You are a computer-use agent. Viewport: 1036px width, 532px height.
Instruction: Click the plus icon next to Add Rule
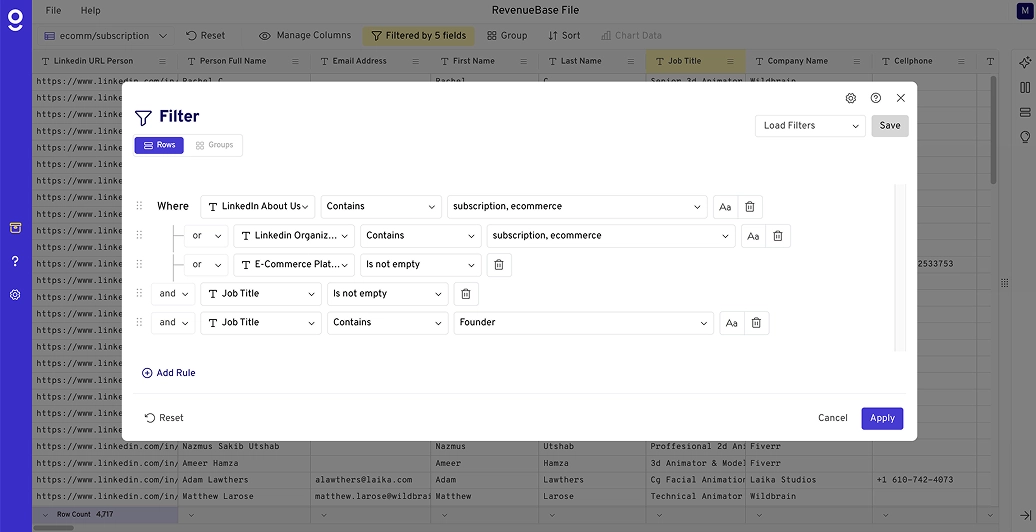coord(147,373)
